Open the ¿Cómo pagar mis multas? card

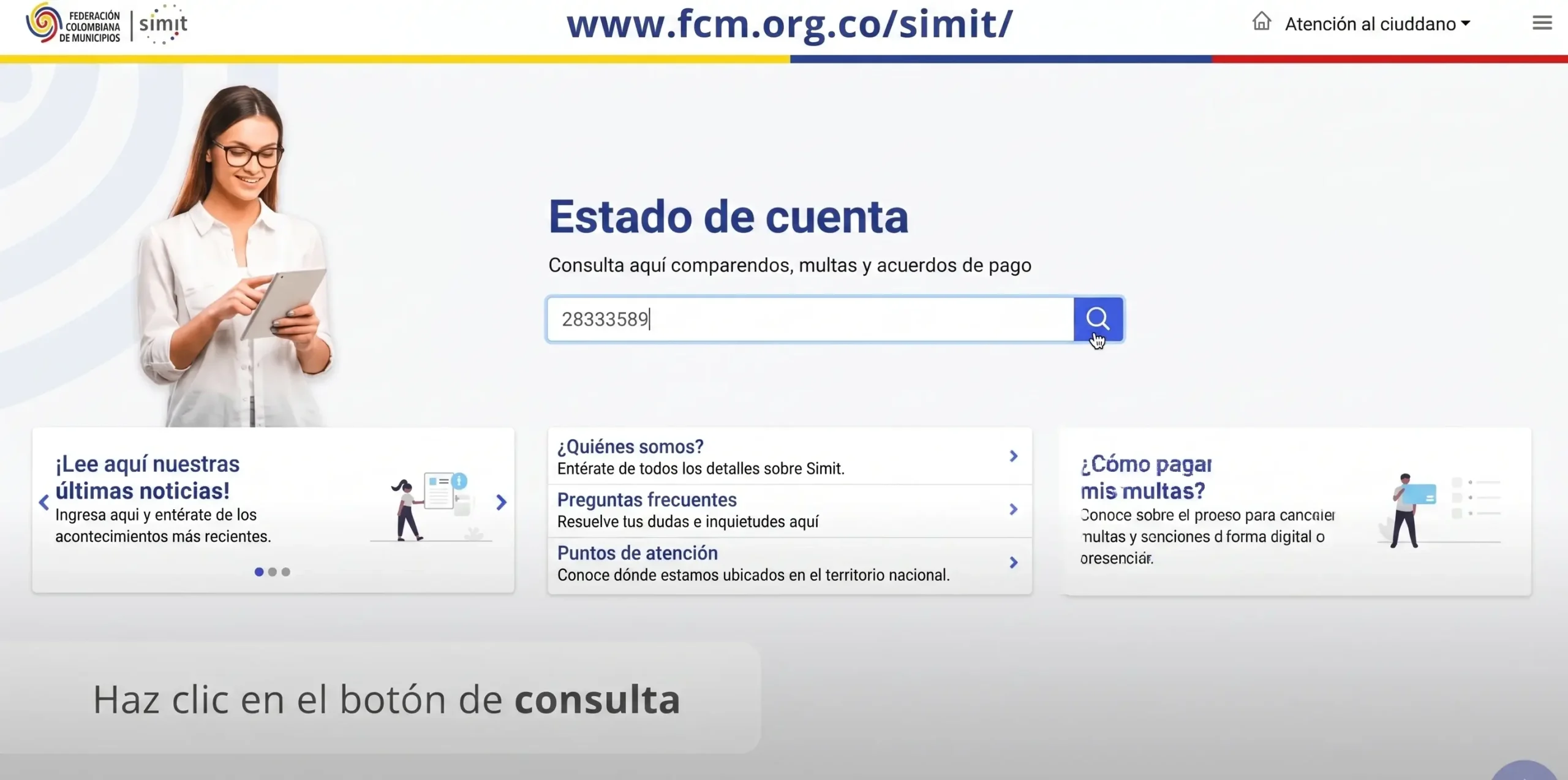click(1295, 512)
